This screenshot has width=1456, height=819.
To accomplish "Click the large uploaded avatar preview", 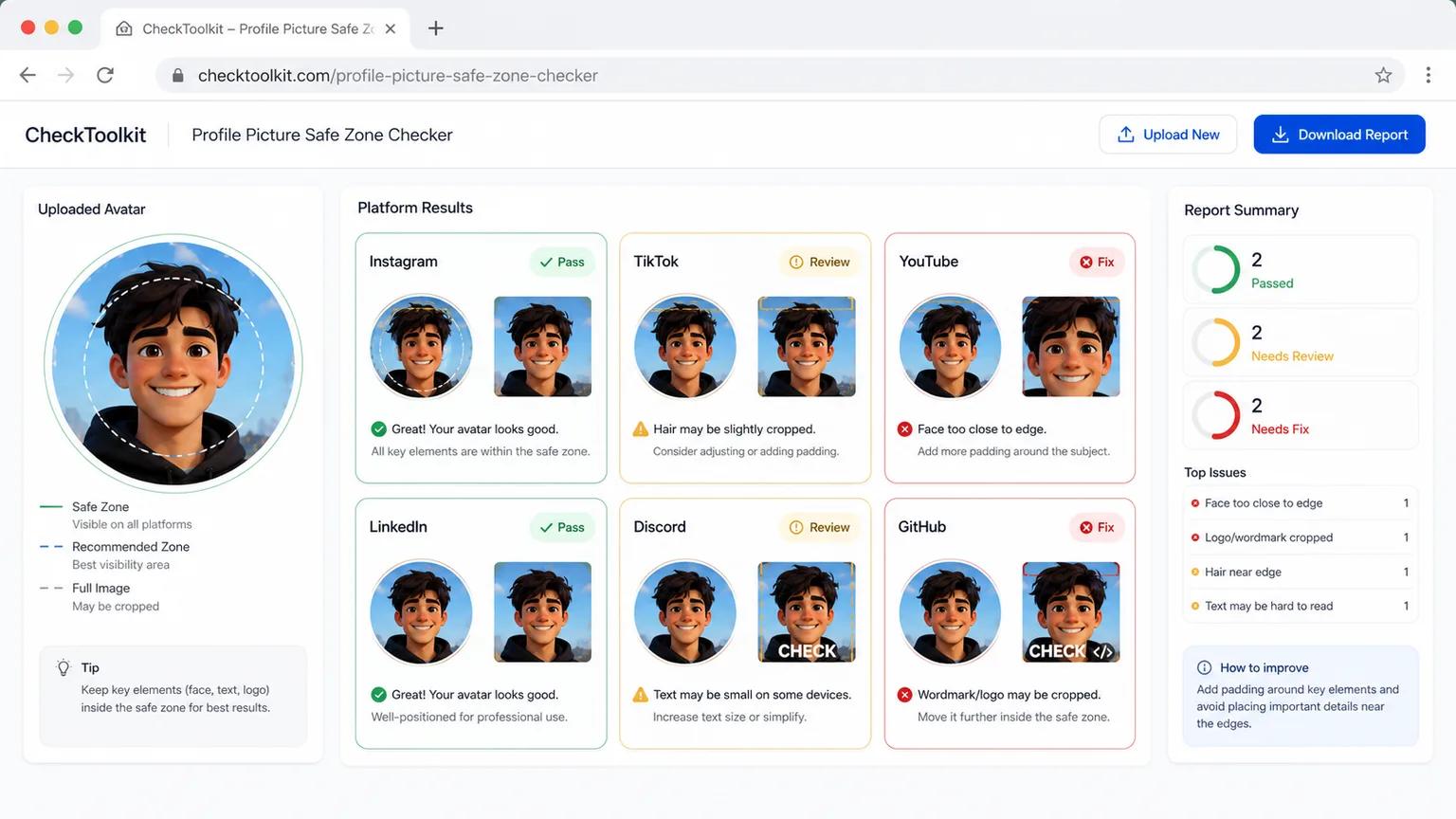I will [x=173, y=363].
